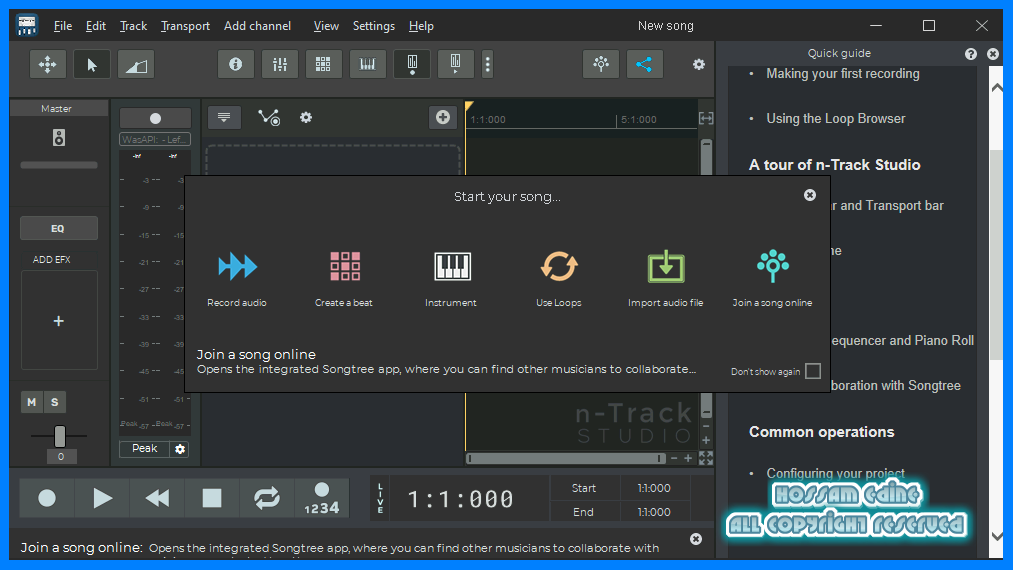The height and width of the screenshot is (570, 1013).
Task: Arm the record-enable dot above level meter
Action: tap(155, 118)
